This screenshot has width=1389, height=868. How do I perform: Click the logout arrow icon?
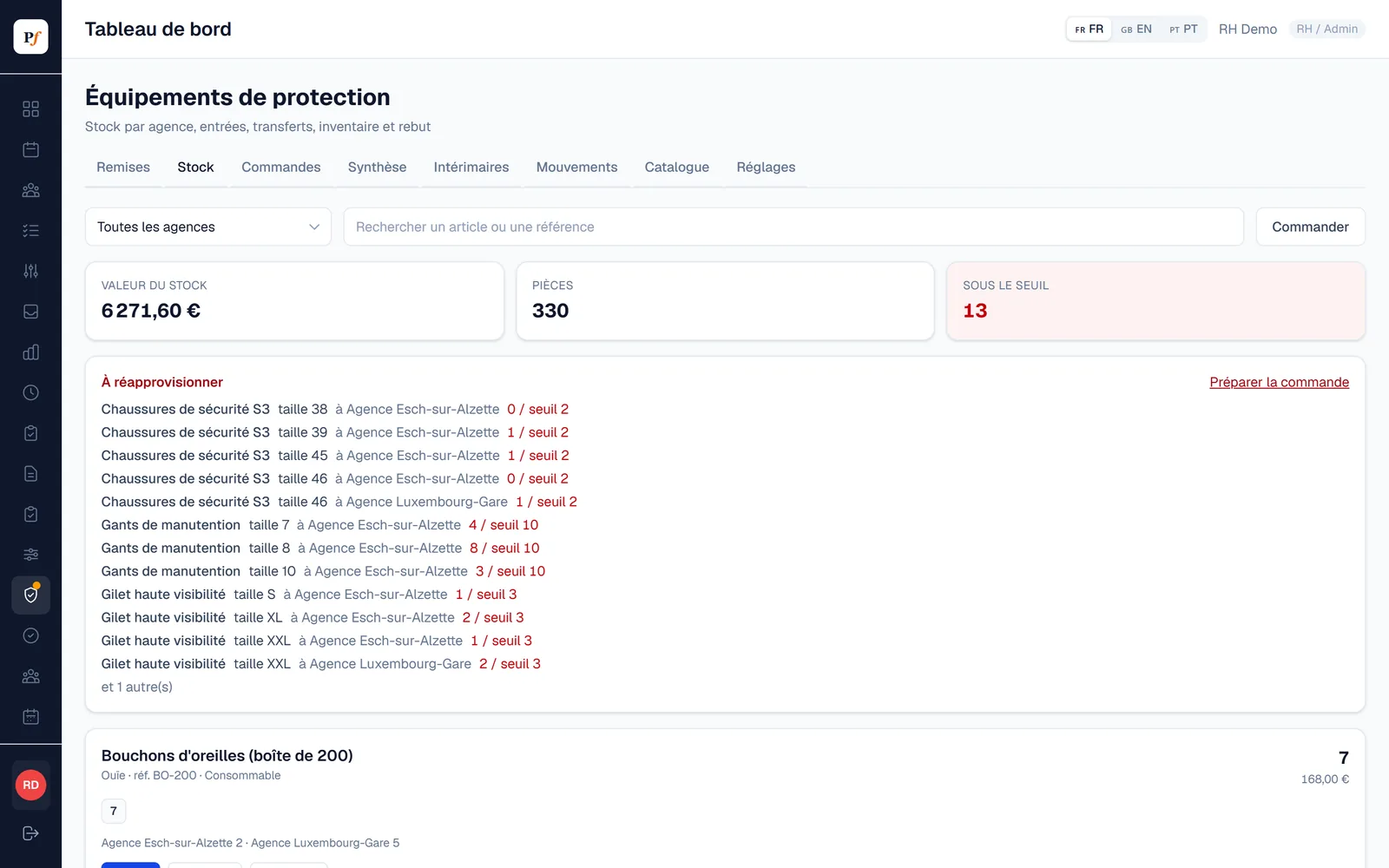click(x=30, y=833)
